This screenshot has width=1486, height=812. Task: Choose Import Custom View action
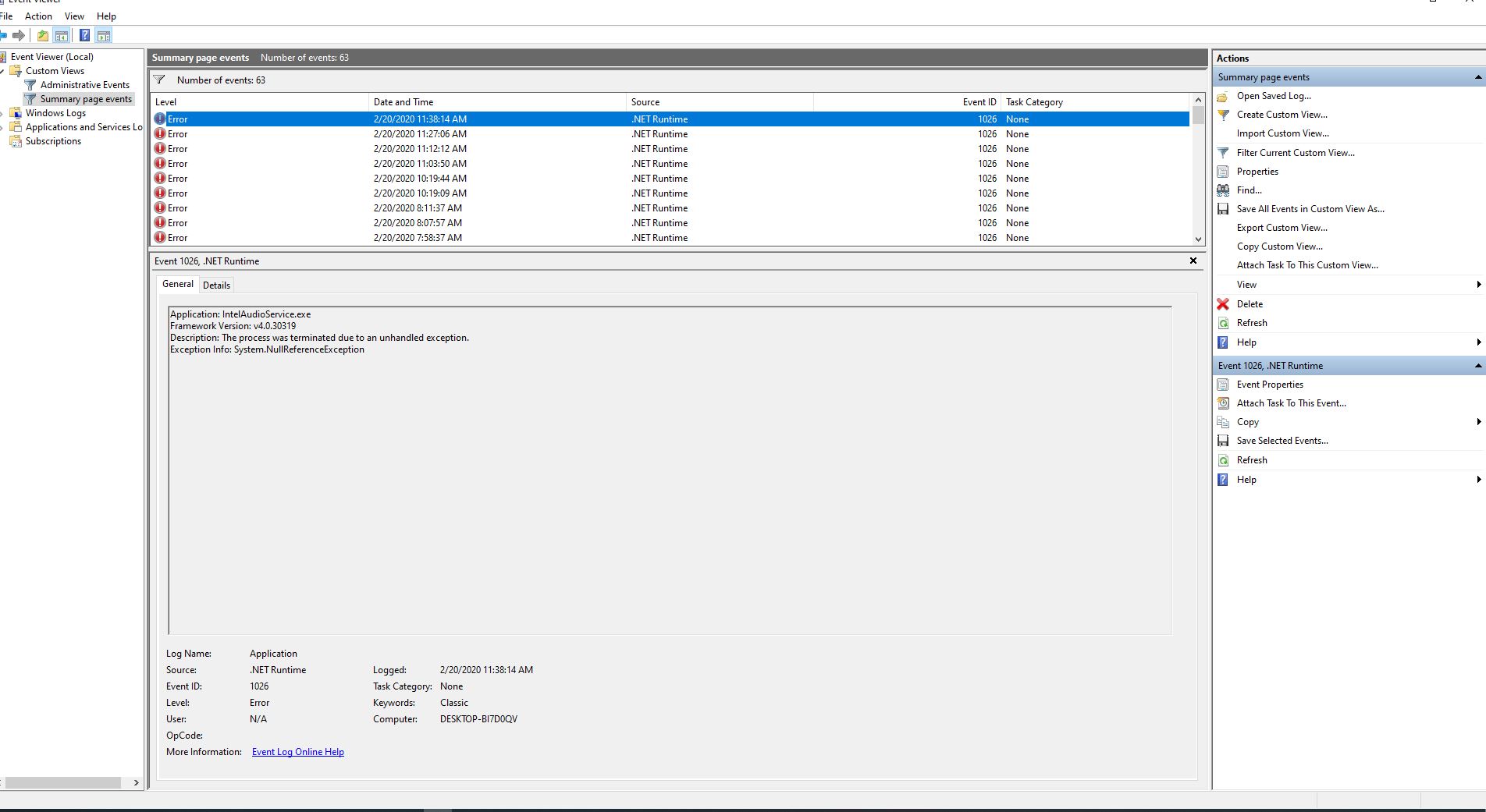coord(1282,133)
